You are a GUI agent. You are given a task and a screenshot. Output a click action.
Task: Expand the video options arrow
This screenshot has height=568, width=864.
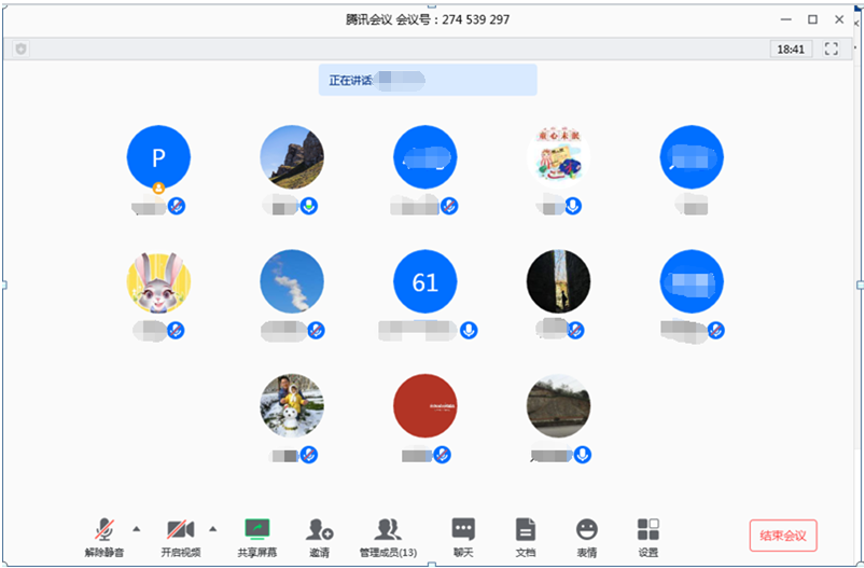point(212,528)
